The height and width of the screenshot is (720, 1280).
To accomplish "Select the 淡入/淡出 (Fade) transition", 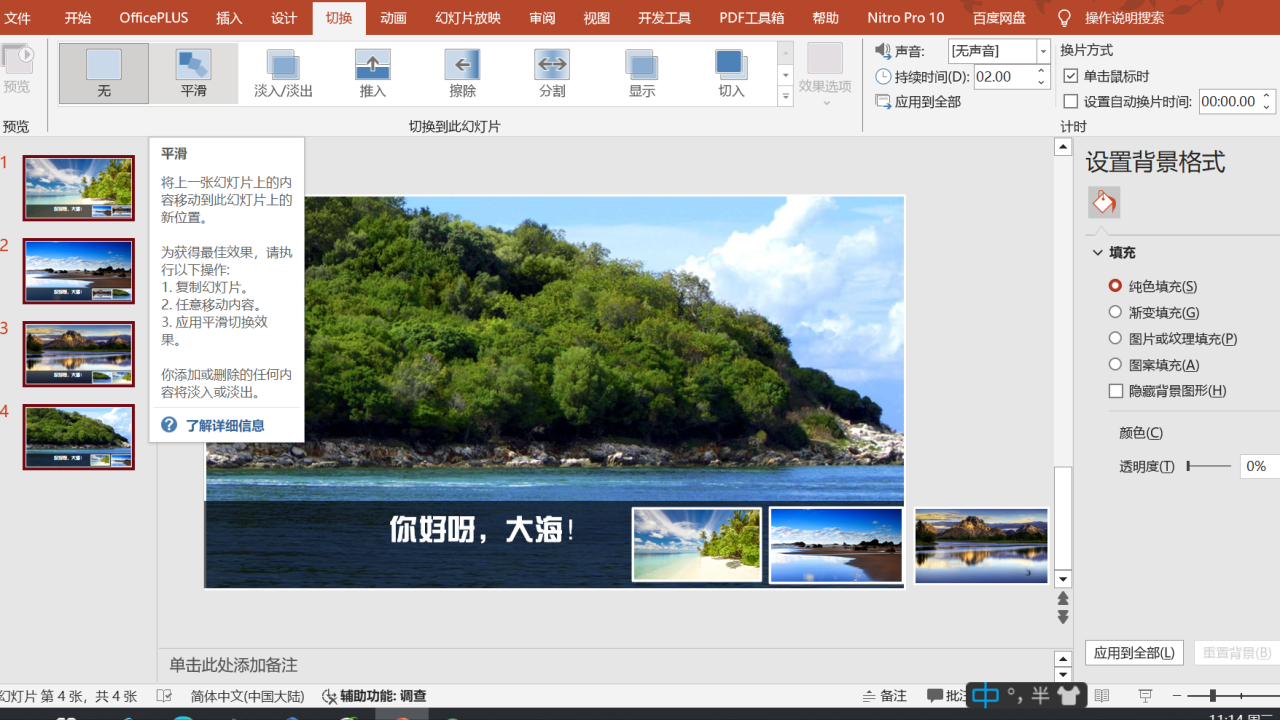I will (283, 72).
